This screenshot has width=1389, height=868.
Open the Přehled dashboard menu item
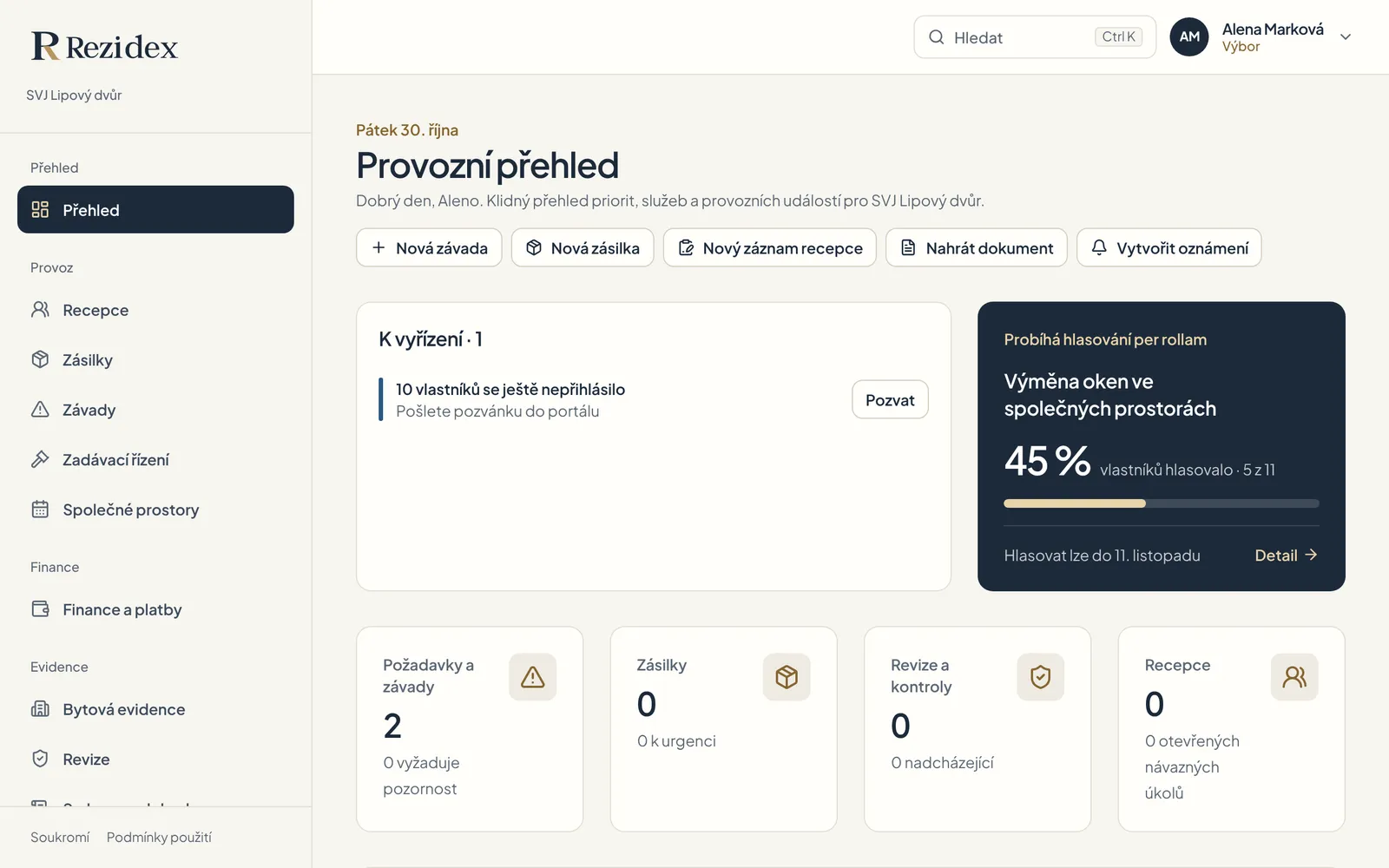click(155, 209)
